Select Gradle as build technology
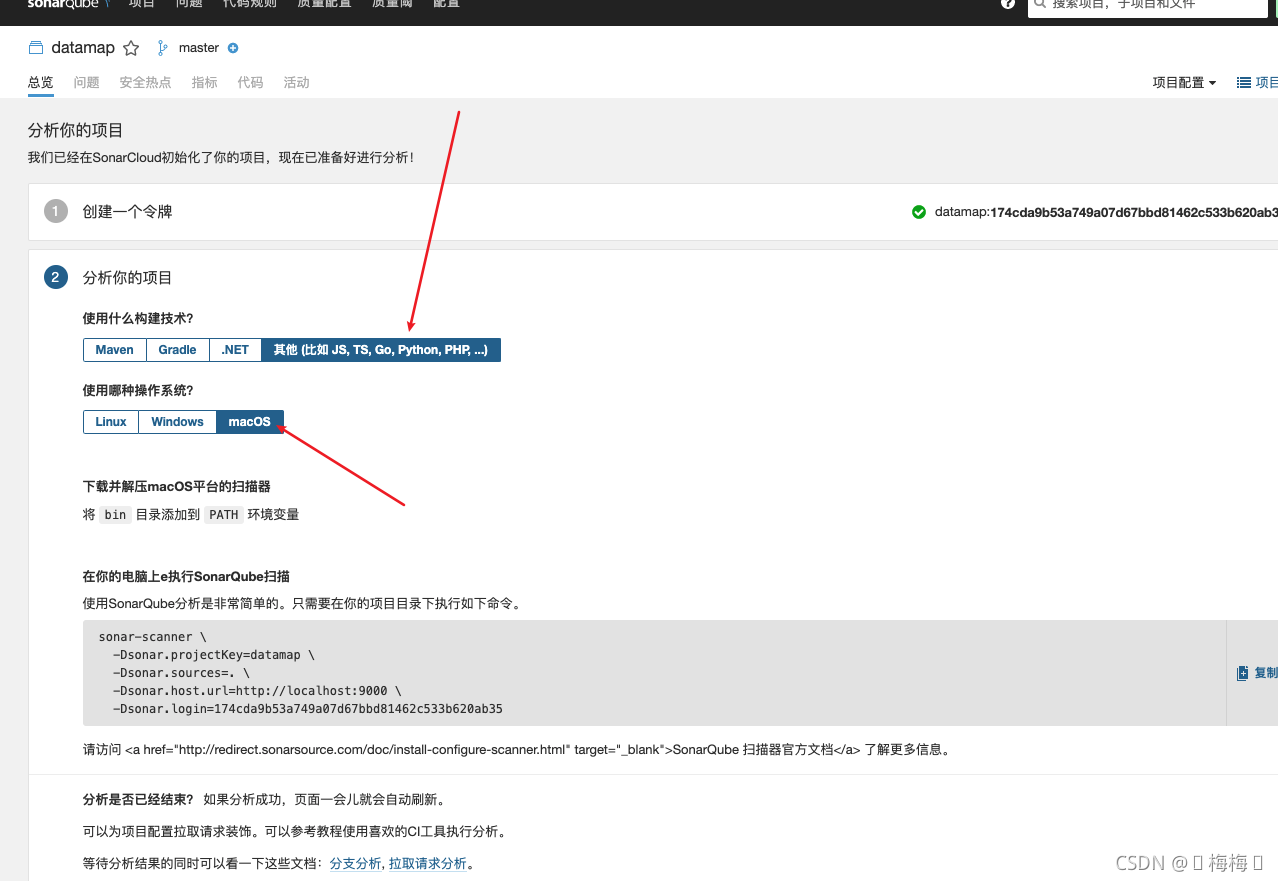Screen dimensions: 1278x881 click(178, 350)
